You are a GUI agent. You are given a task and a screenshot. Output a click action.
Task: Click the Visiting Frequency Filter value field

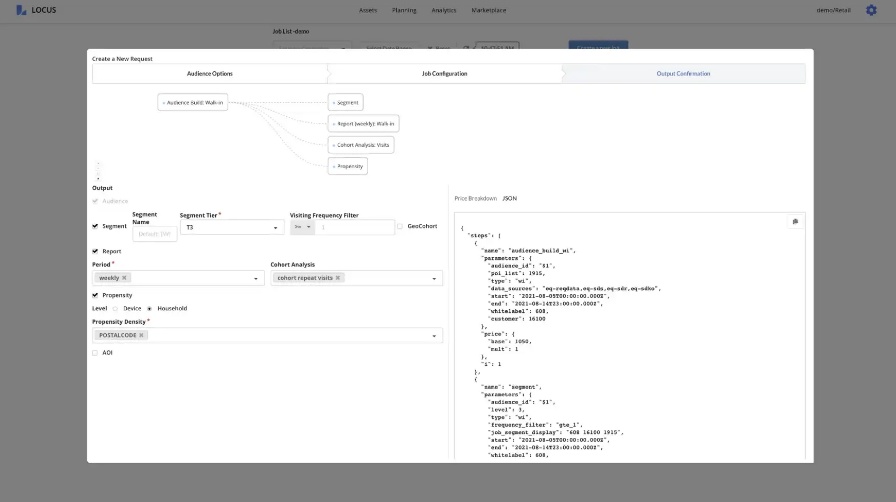(354, 227)
